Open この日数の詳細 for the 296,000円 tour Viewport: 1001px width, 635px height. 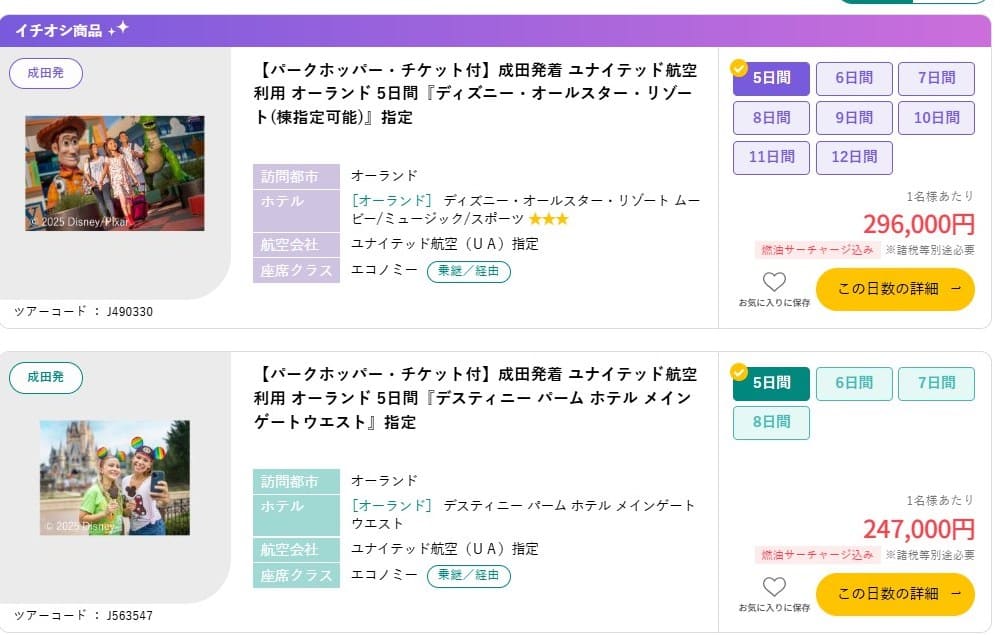(x=895, y=289)
